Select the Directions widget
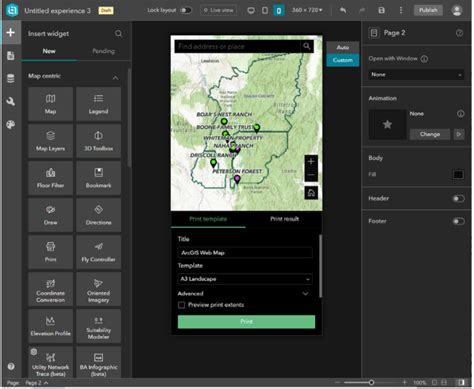 [98, 215]
